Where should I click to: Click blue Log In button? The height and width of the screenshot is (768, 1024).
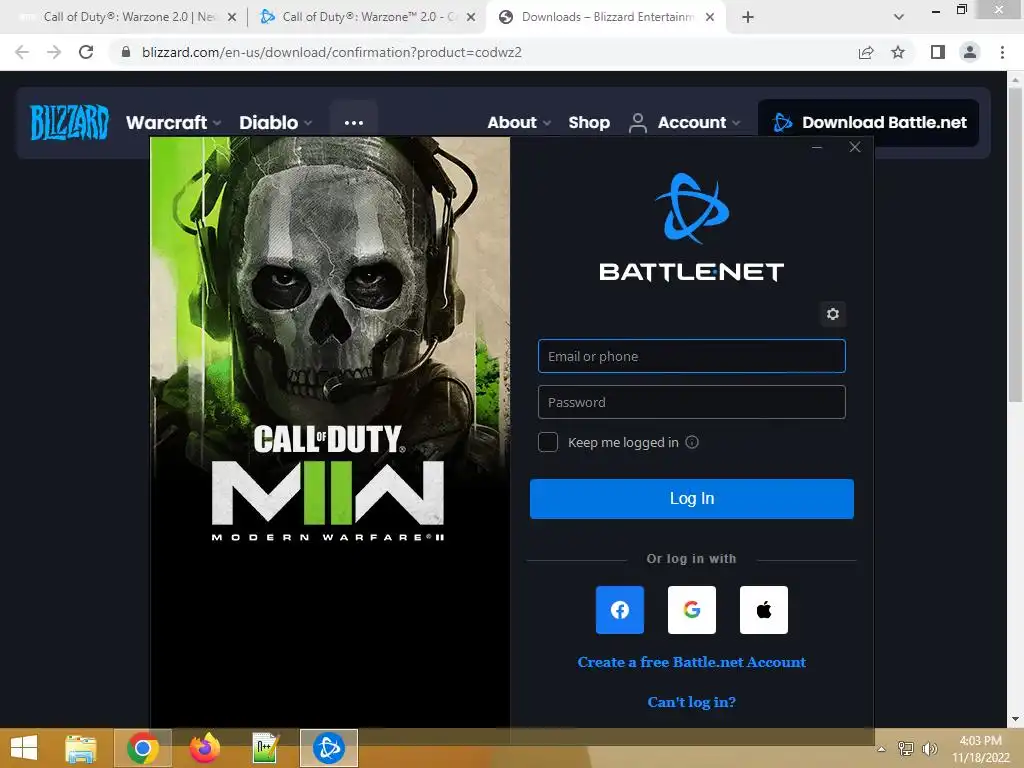coord(692,498)
